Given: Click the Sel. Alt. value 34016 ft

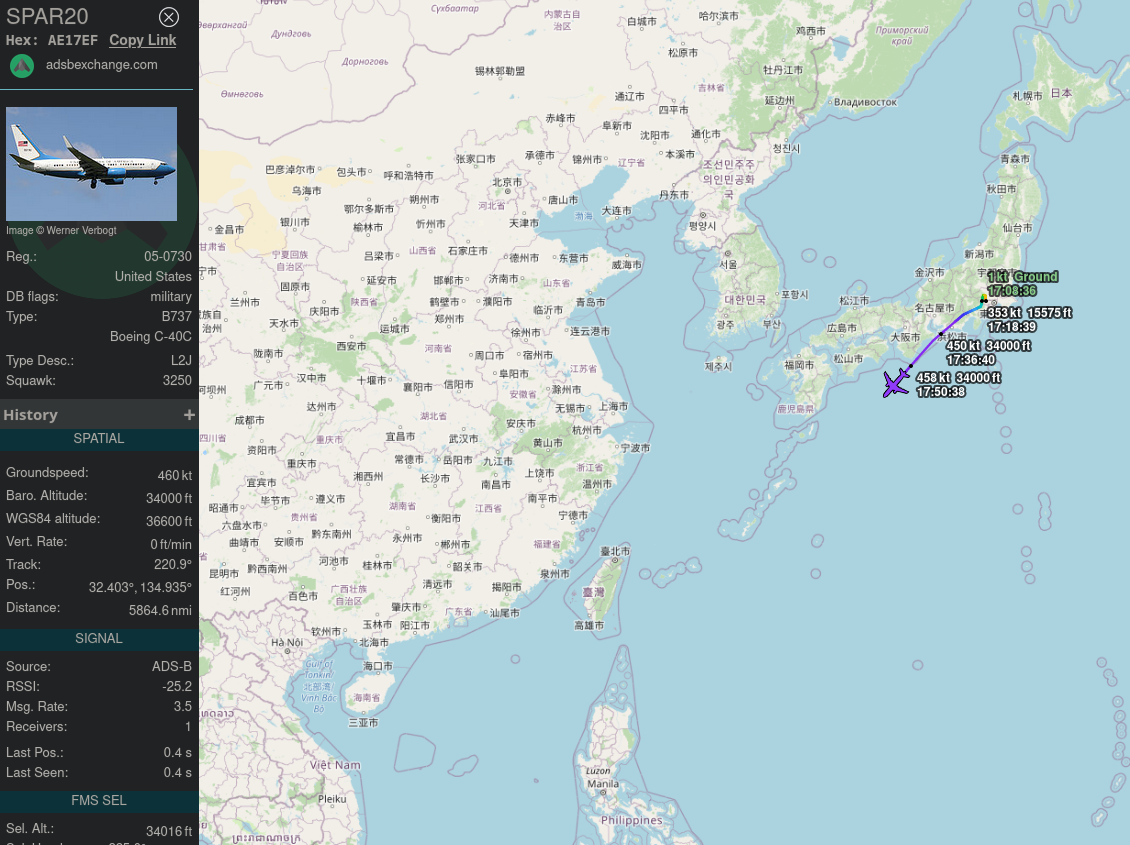Looking at the screenshot, I should 169,832.
